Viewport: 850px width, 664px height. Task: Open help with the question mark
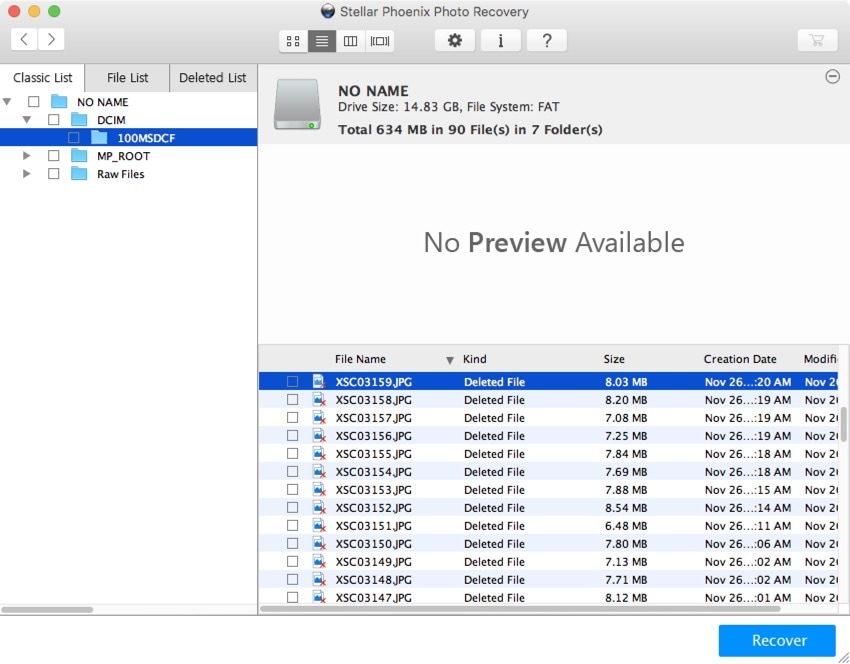tap(547, 41)
